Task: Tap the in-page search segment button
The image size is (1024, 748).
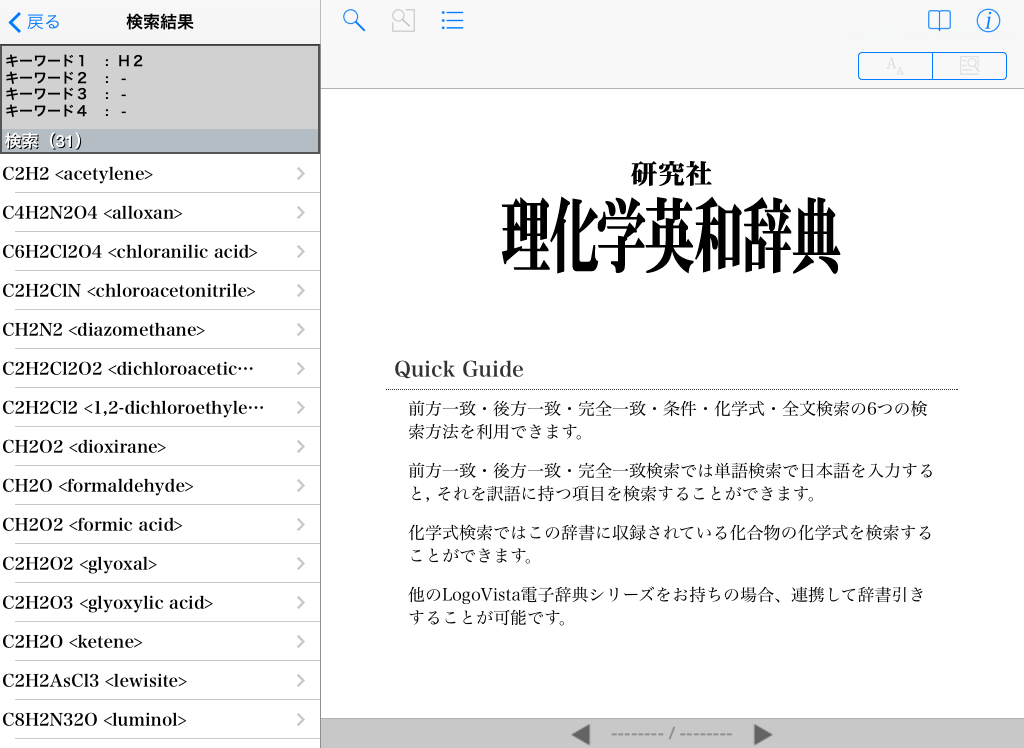Action: [x=969, y=66]
